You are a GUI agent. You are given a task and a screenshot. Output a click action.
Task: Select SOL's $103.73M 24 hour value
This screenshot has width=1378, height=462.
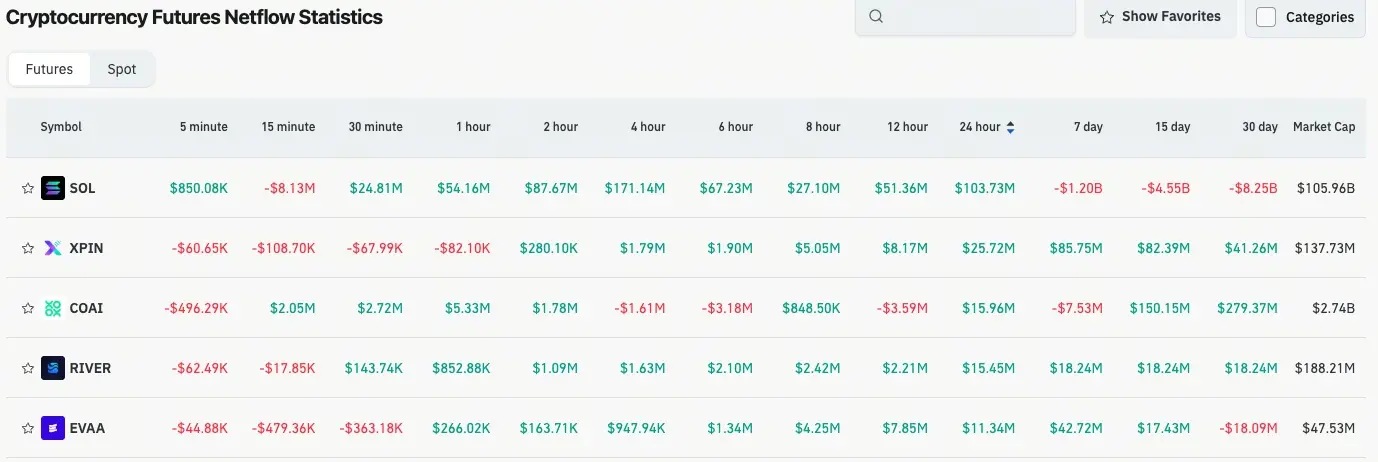(x=985, y=188)
